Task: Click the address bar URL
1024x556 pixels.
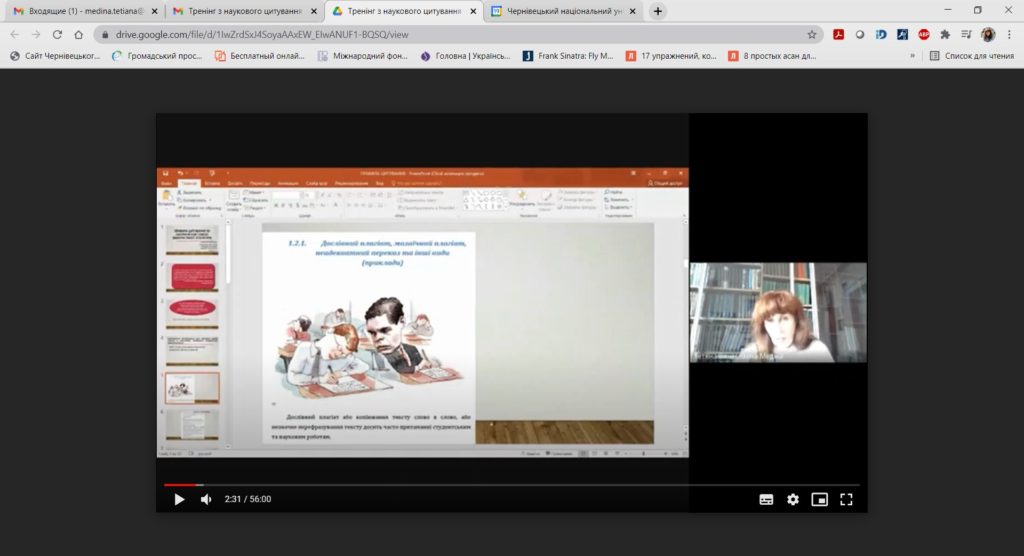Action: (262, 35)
